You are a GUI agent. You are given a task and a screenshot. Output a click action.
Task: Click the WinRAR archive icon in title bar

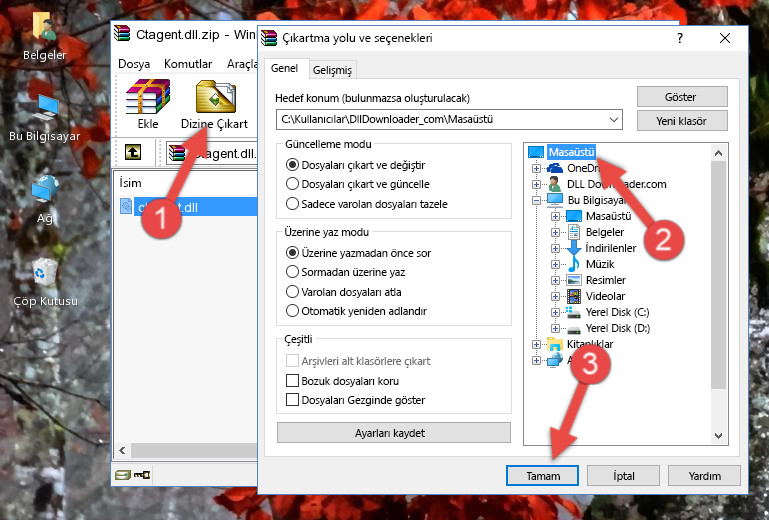coord(122,34)
